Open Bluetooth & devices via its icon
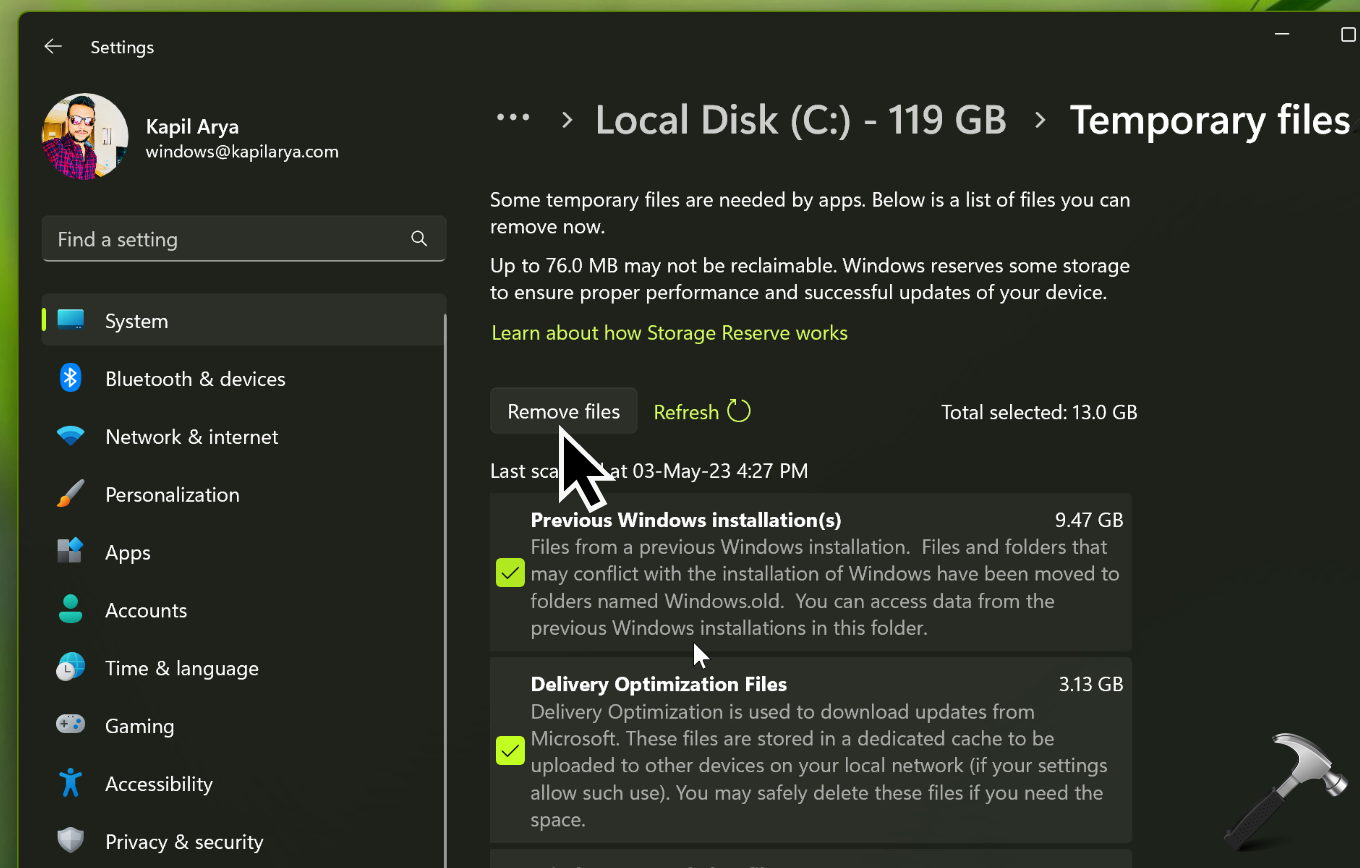Image resolution: width=1360 pixels, height=868 pixels. point(70,378)
